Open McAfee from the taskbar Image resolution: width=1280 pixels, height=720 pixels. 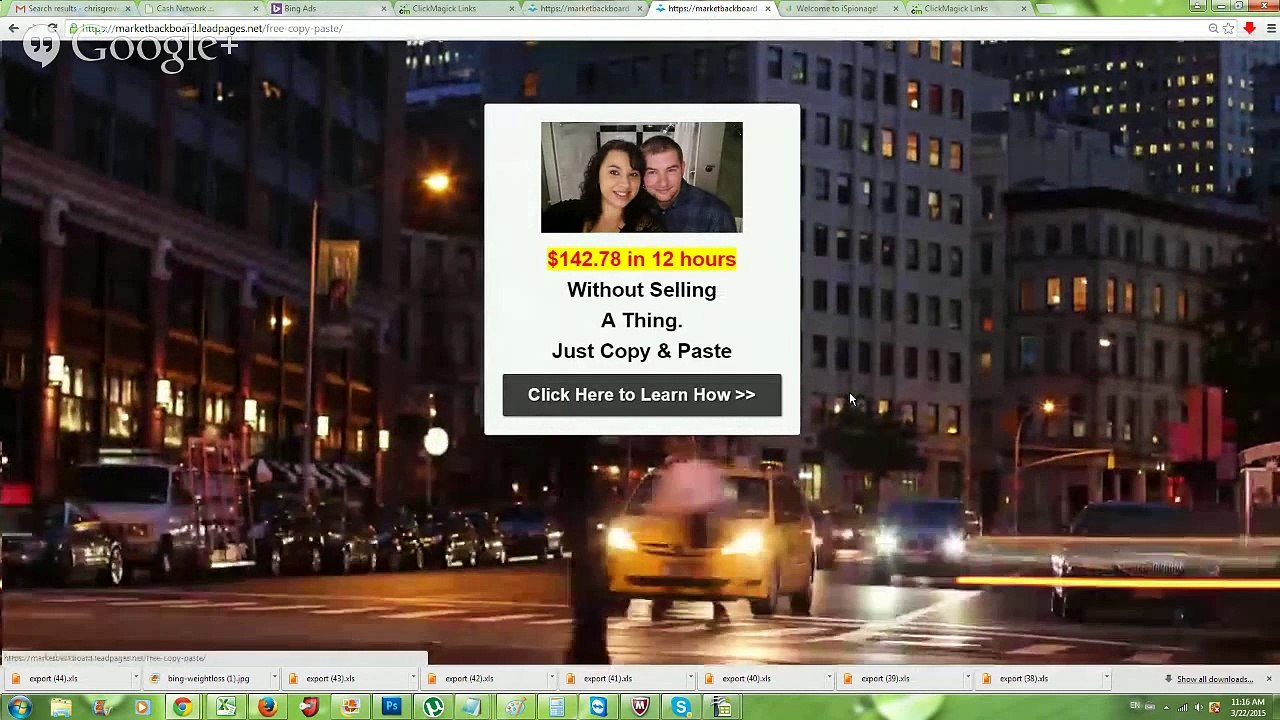(640, 708)
